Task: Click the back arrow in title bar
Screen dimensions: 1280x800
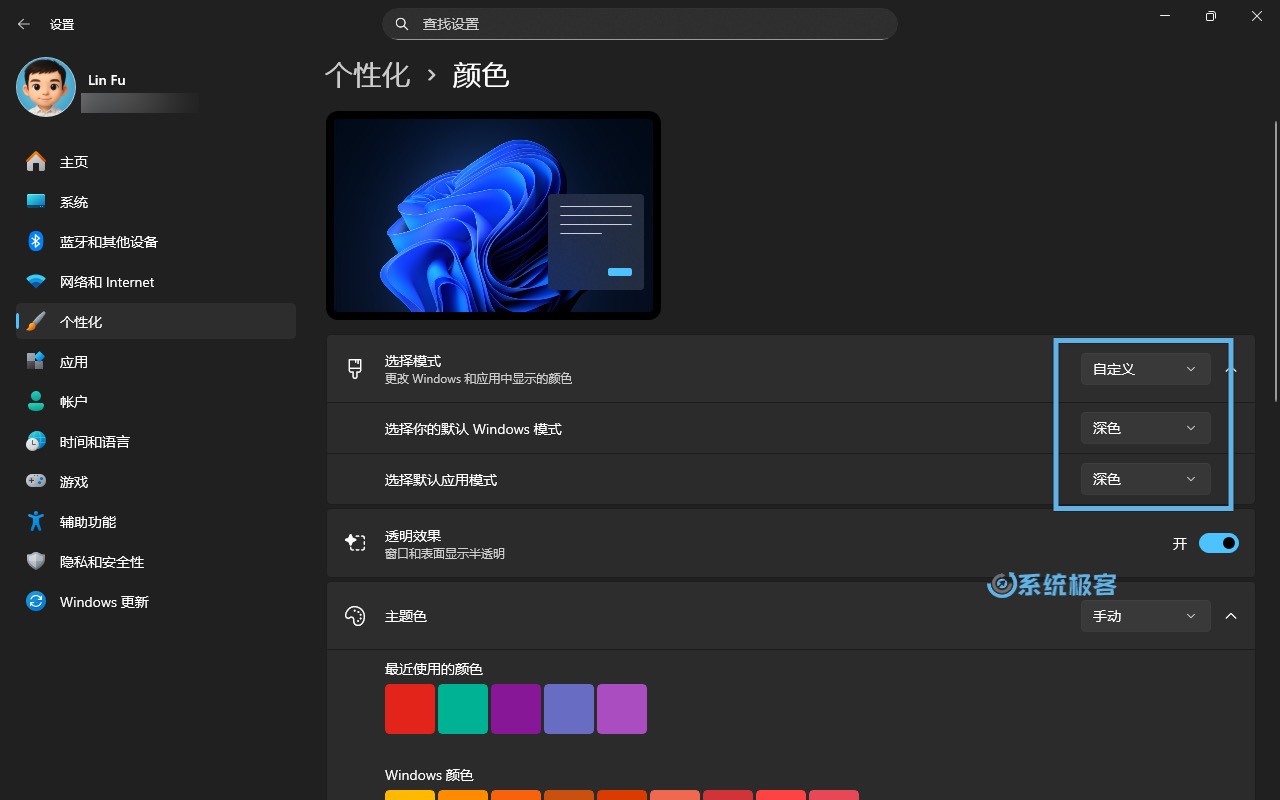Action: [x=24, y=24]
